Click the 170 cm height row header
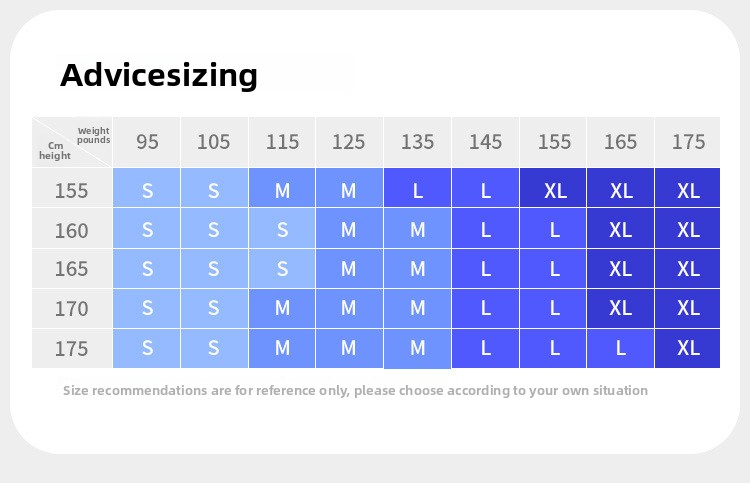This screenshot has height=483, width=750. point(71,309)
